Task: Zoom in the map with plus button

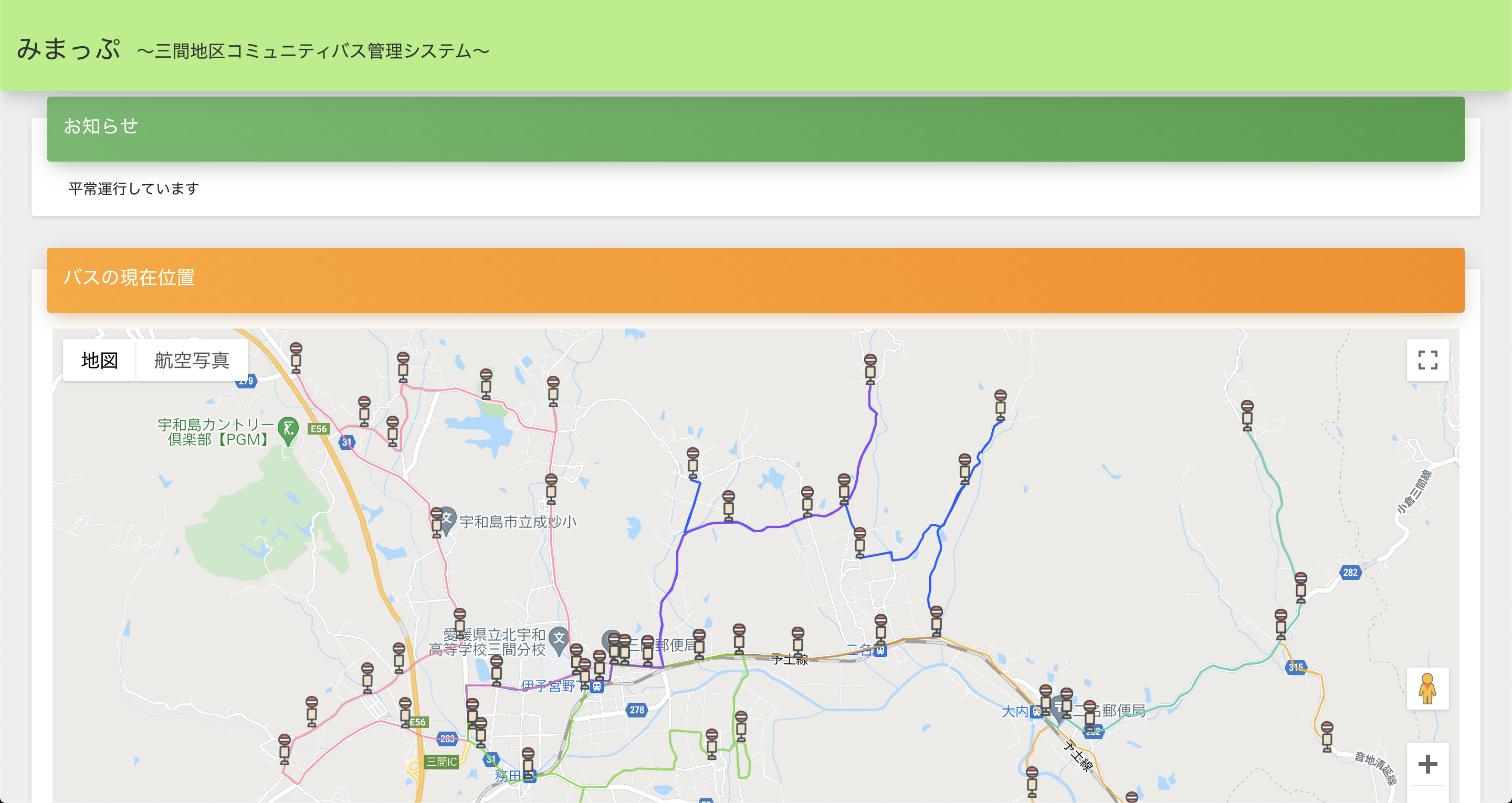Action: coord(1427,764)
